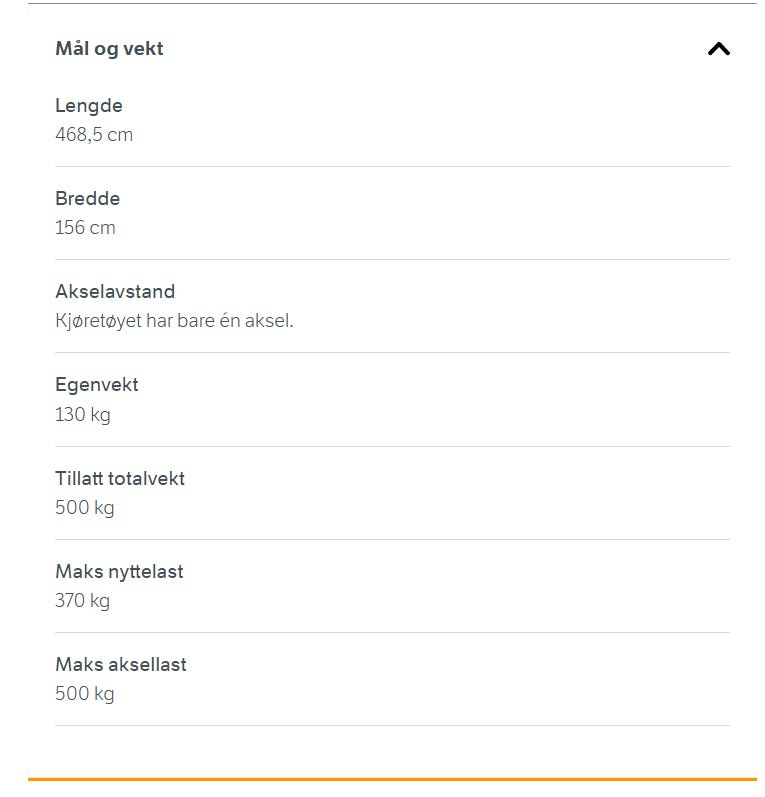Viewport: 765px width, 797px height.
Task: Click the gray divider line above Mål og vekt
Action: [392, 4]
